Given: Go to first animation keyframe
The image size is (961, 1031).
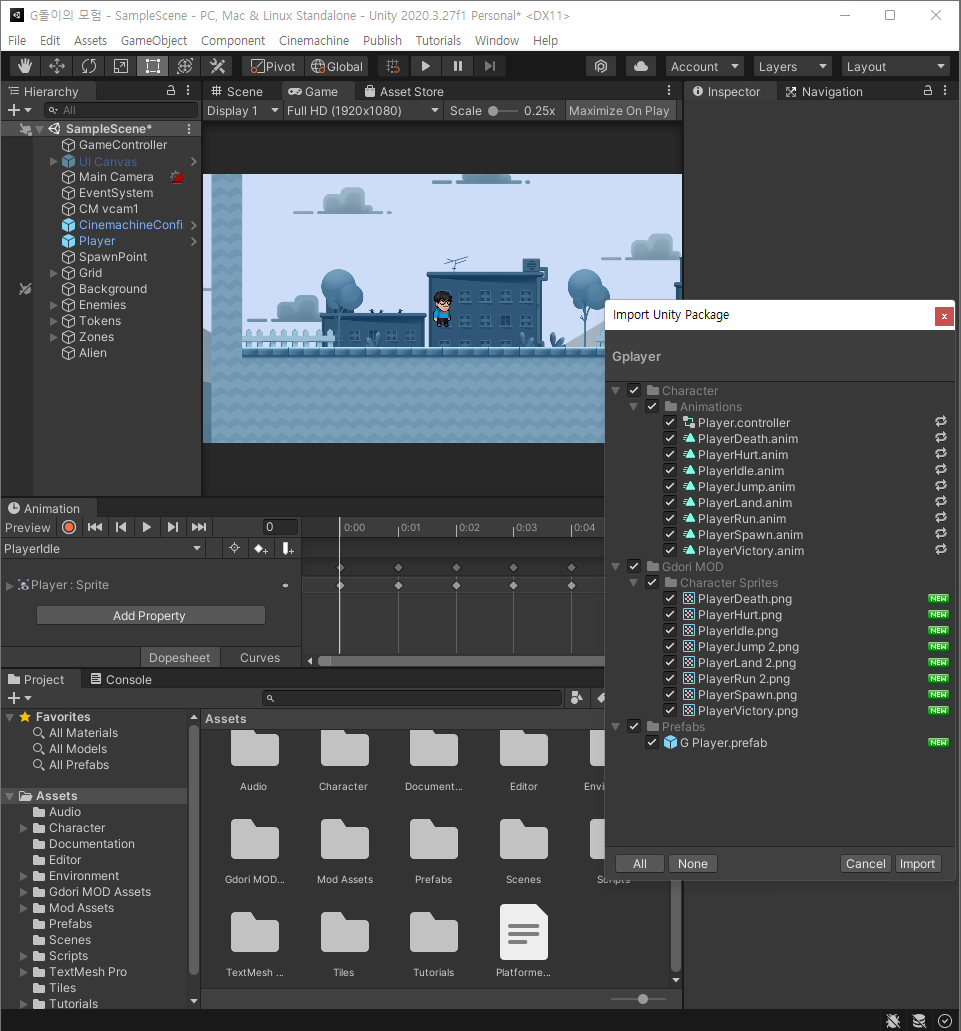Looking at the screenshot, I should coord(95,527).
